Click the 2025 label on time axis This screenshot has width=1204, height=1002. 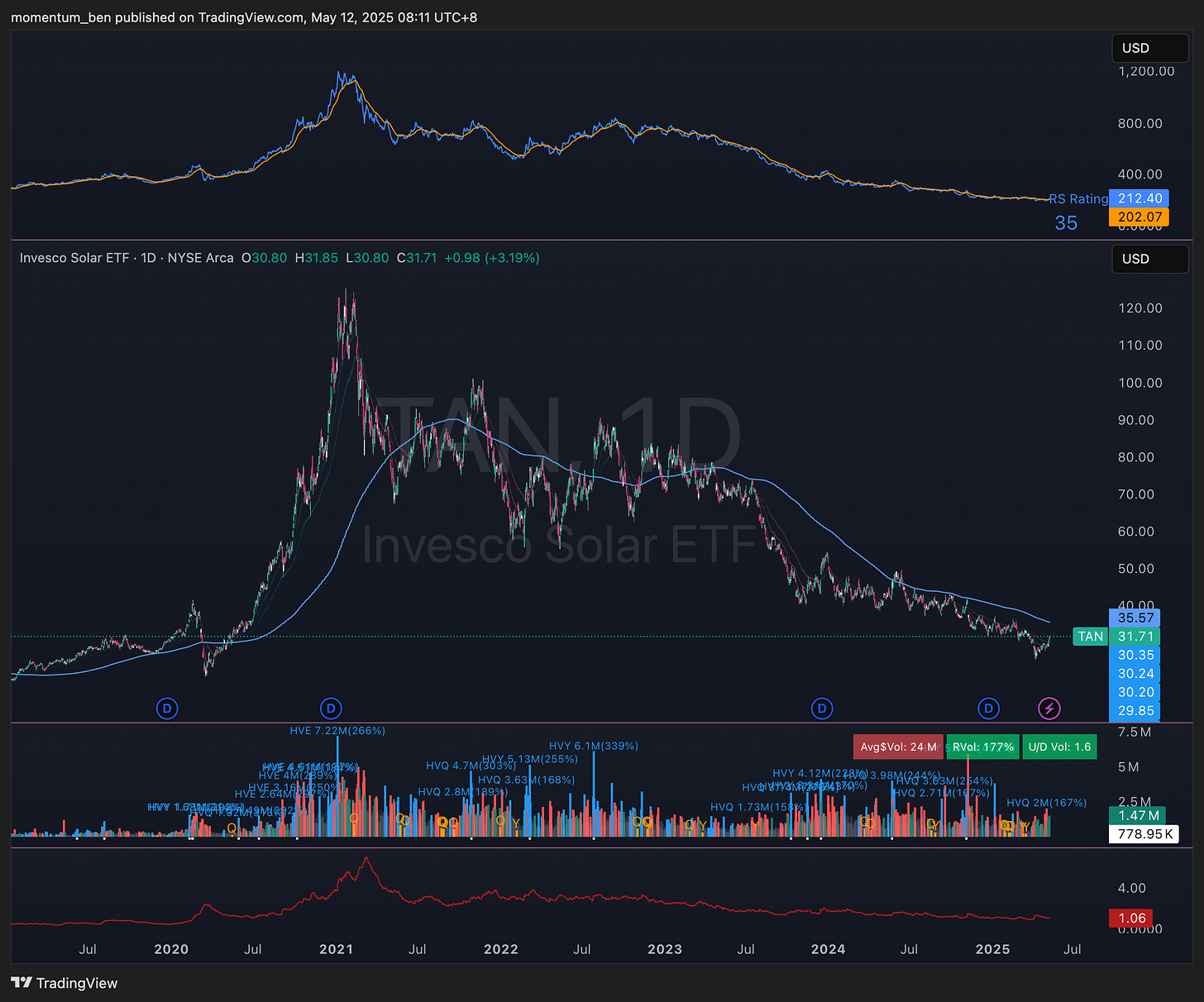(x=992, y=949)
